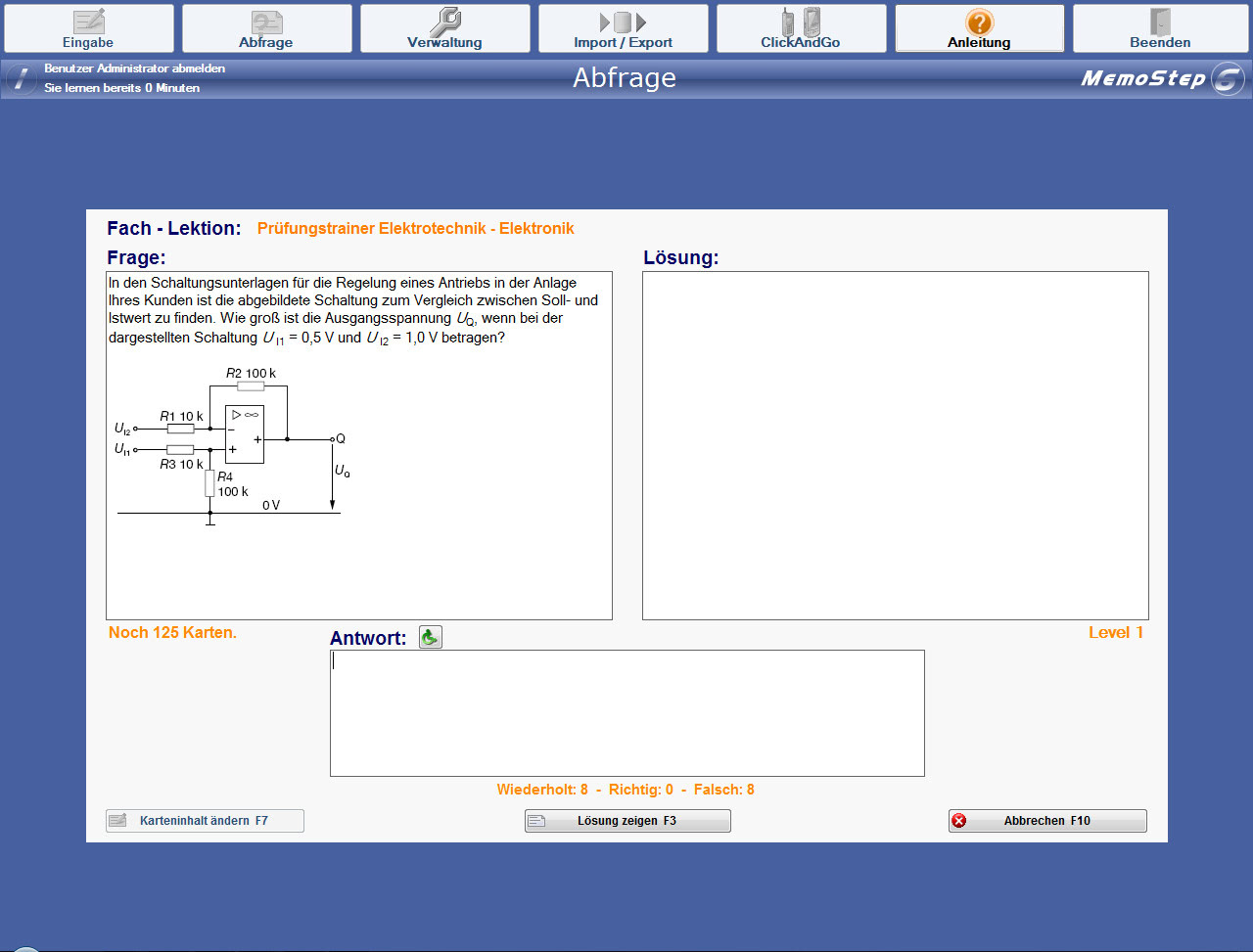Screen dimensions: 1253x952
Task: Open Verwaltung wrench tool
Action: (444, 28)
